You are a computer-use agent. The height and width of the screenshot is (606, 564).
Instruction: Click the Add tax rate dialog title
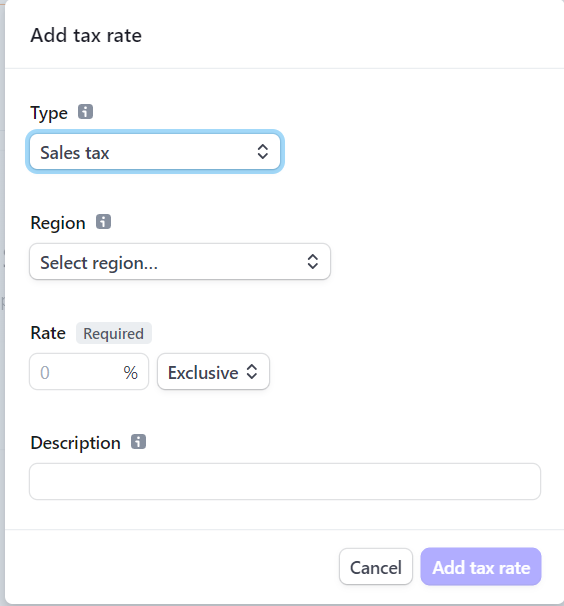pyautogui.click(x=86, y=36)
